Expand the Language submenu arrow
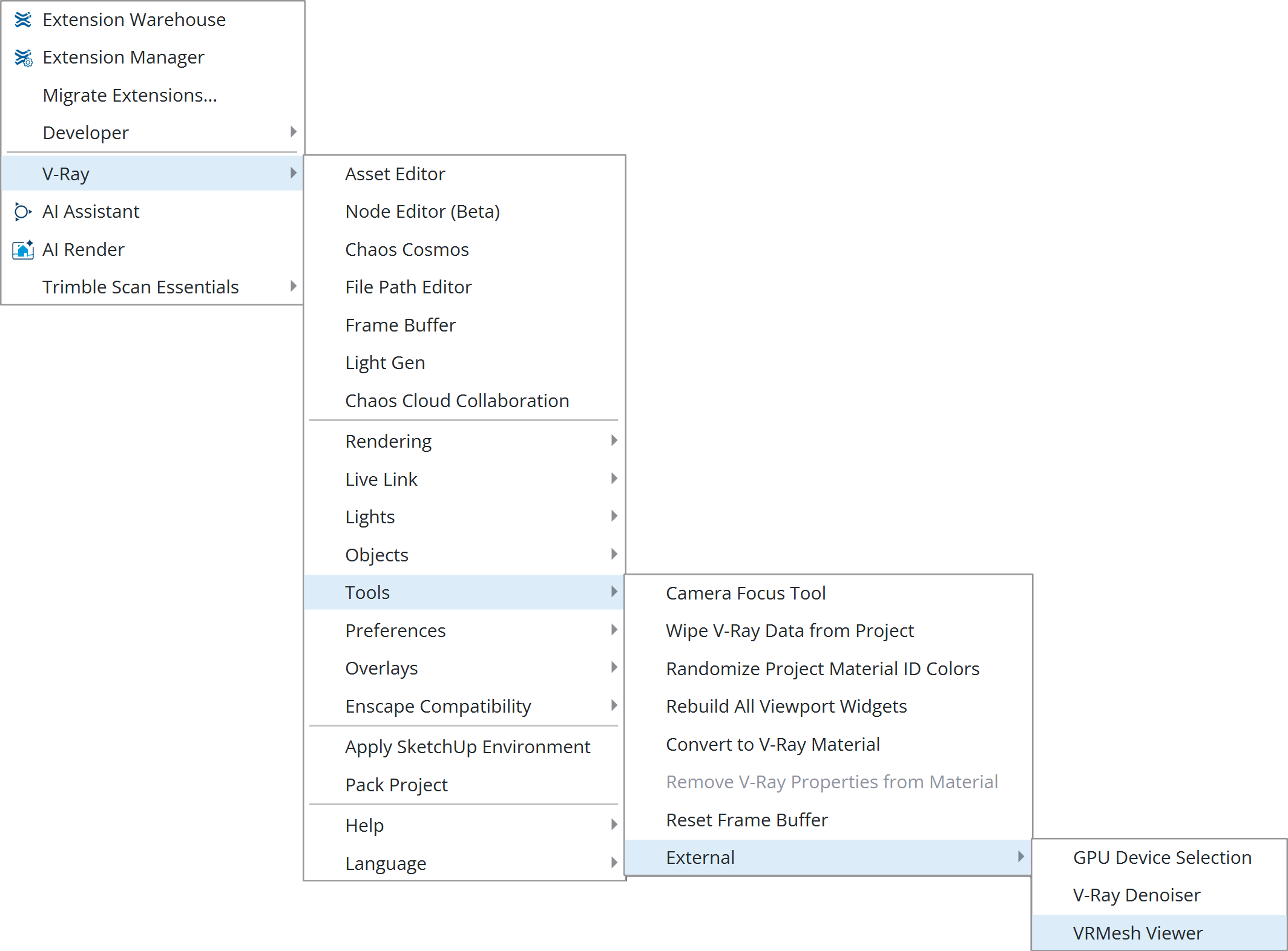Screen dimensions: 1288x951 [x=614, y=863]
